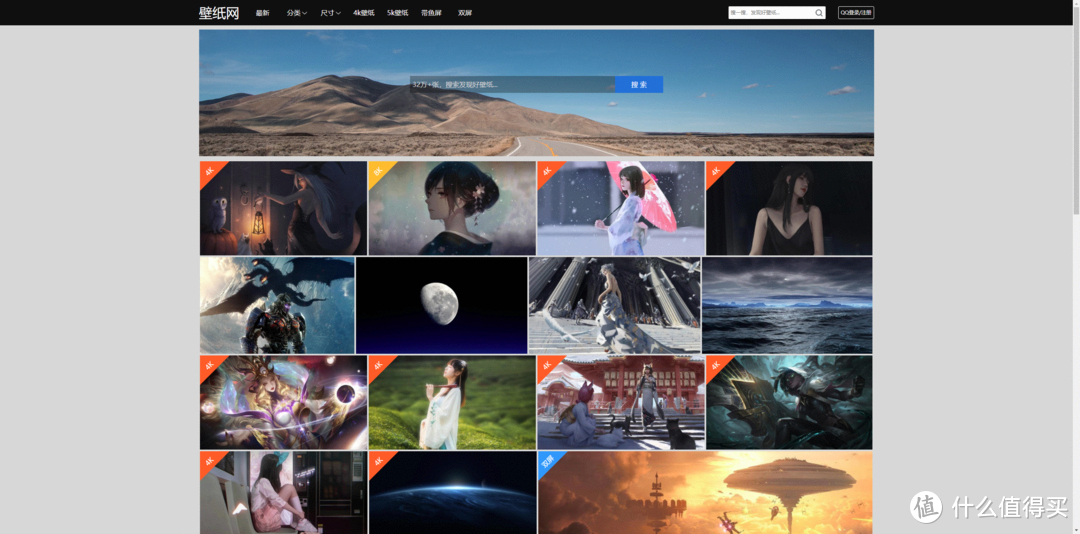Open the 4k壁纸 nav link

point(364,13)
